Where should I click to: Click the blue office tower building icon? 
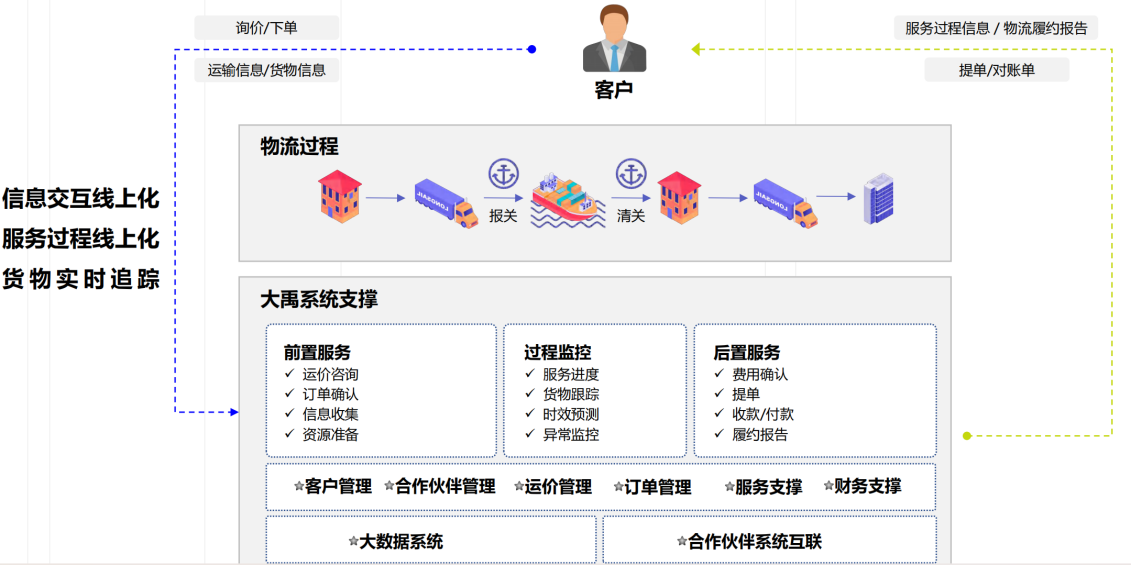point(879,198)
